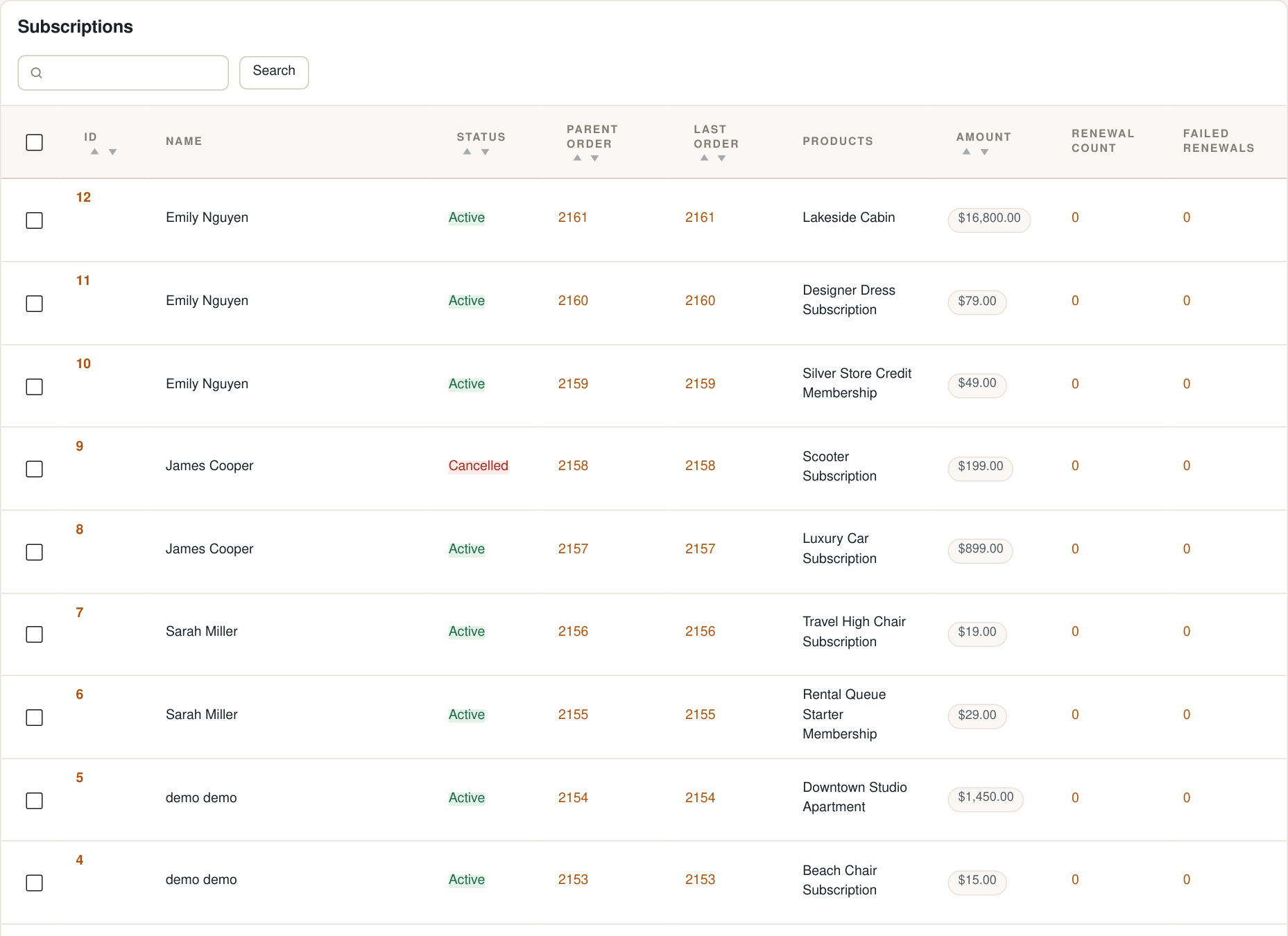Mark the checkbox for subscription 5

click(x=34, y=801)
